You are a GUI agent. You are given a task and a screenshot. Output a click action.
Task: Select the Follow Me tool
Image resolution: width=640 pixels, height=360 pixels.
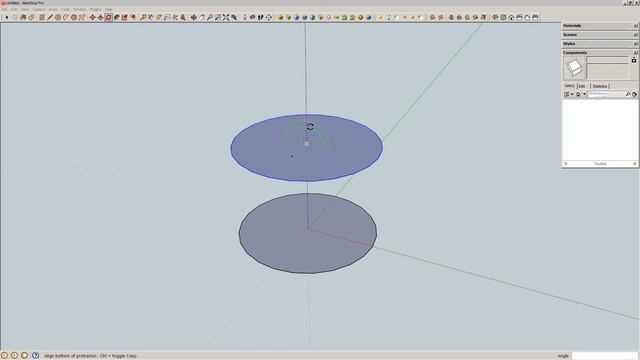pos(116,17)
